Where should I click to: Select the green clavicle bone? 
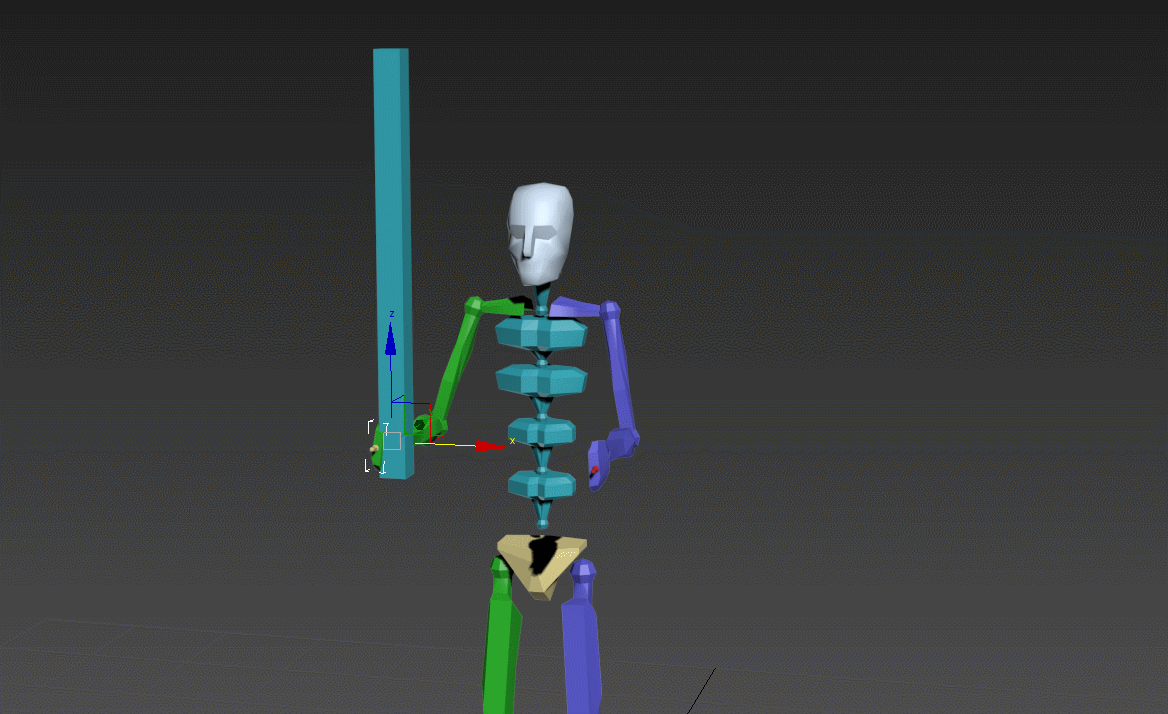[496, 306]
